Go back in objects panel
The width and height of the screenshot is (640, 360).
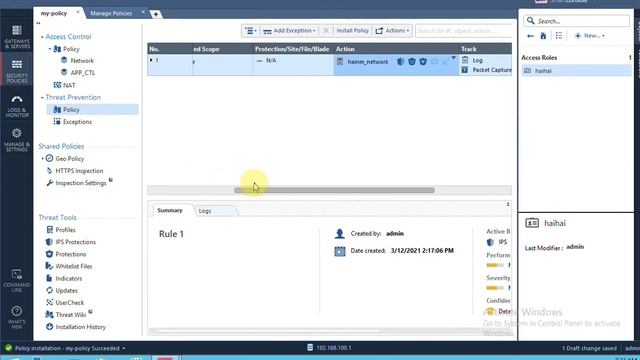pos(530,36)
